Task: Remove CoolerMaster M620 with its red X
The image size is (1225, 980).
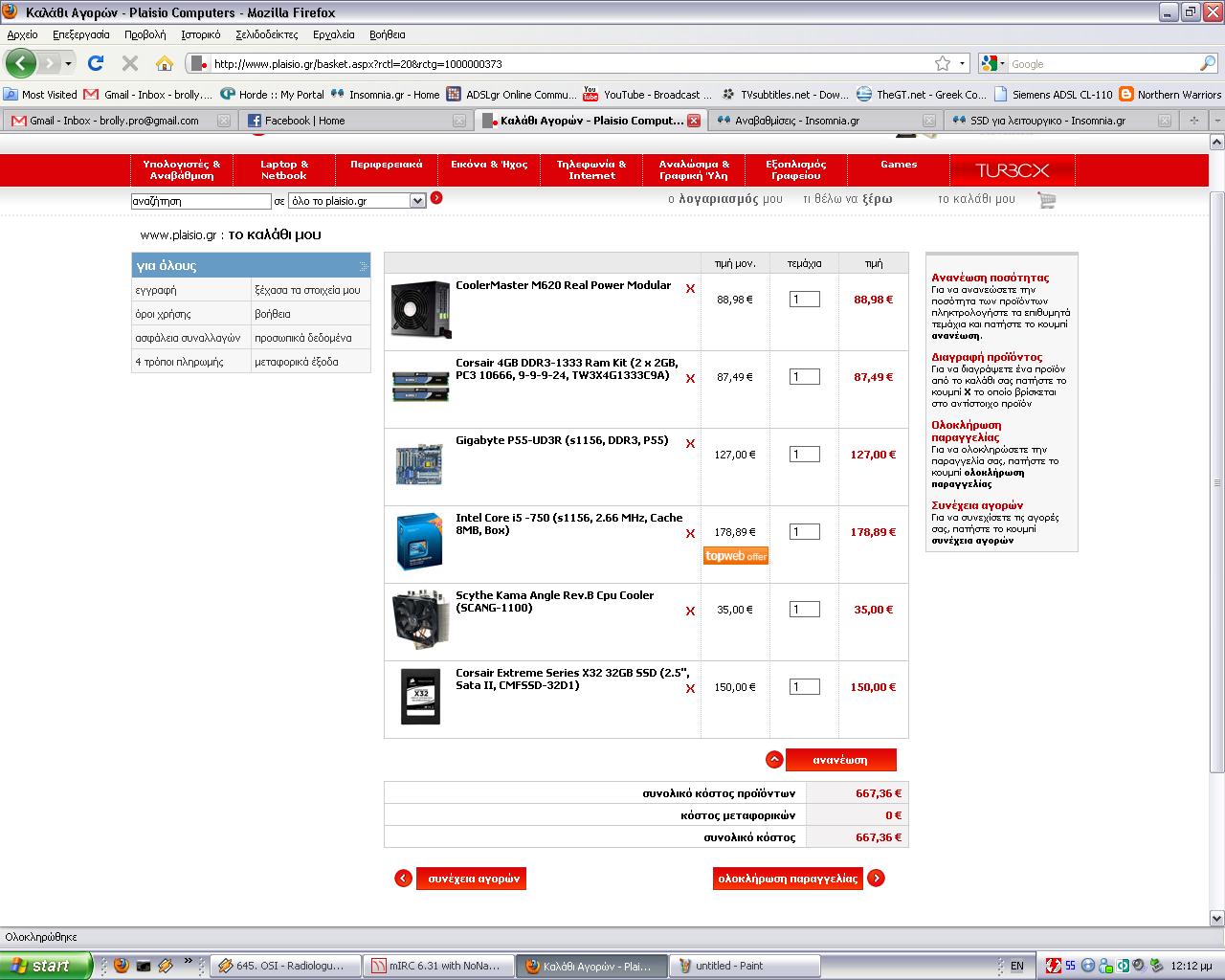Action: pos(690,288)
